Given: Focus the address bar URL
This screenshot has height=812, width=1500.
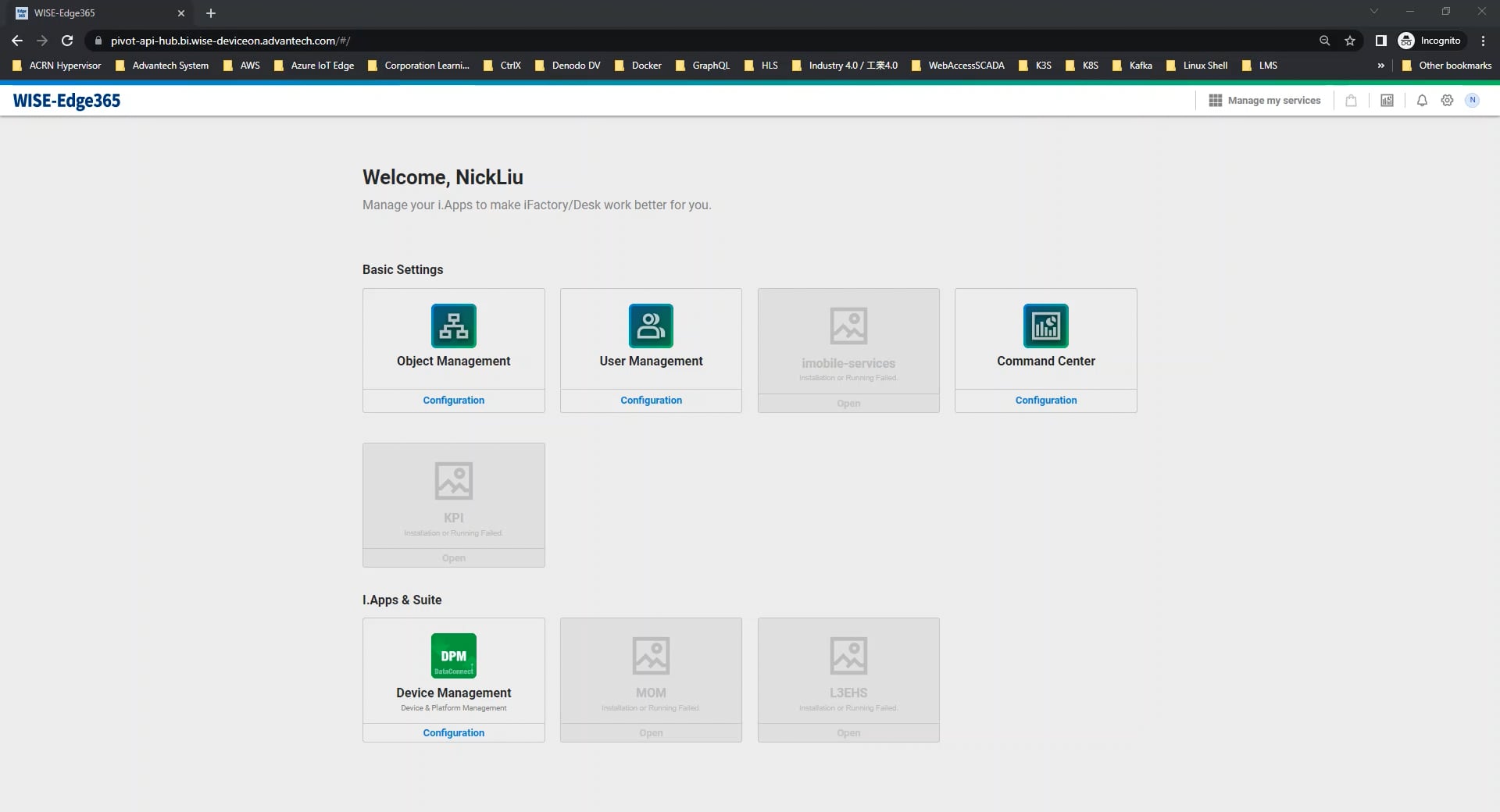Looking at the screenshot, I should coord(230,41).
